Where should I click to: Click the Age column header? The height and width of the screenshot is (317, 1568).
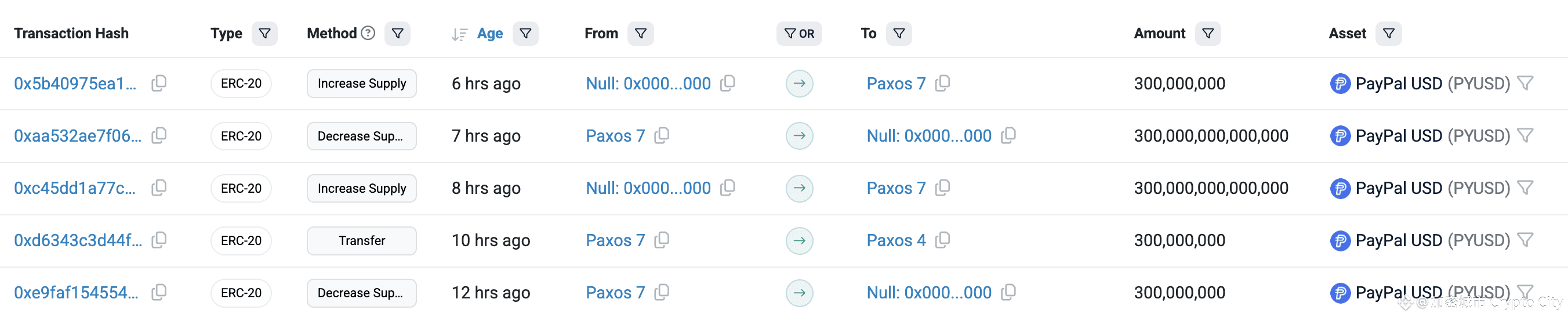click(490, 34)
